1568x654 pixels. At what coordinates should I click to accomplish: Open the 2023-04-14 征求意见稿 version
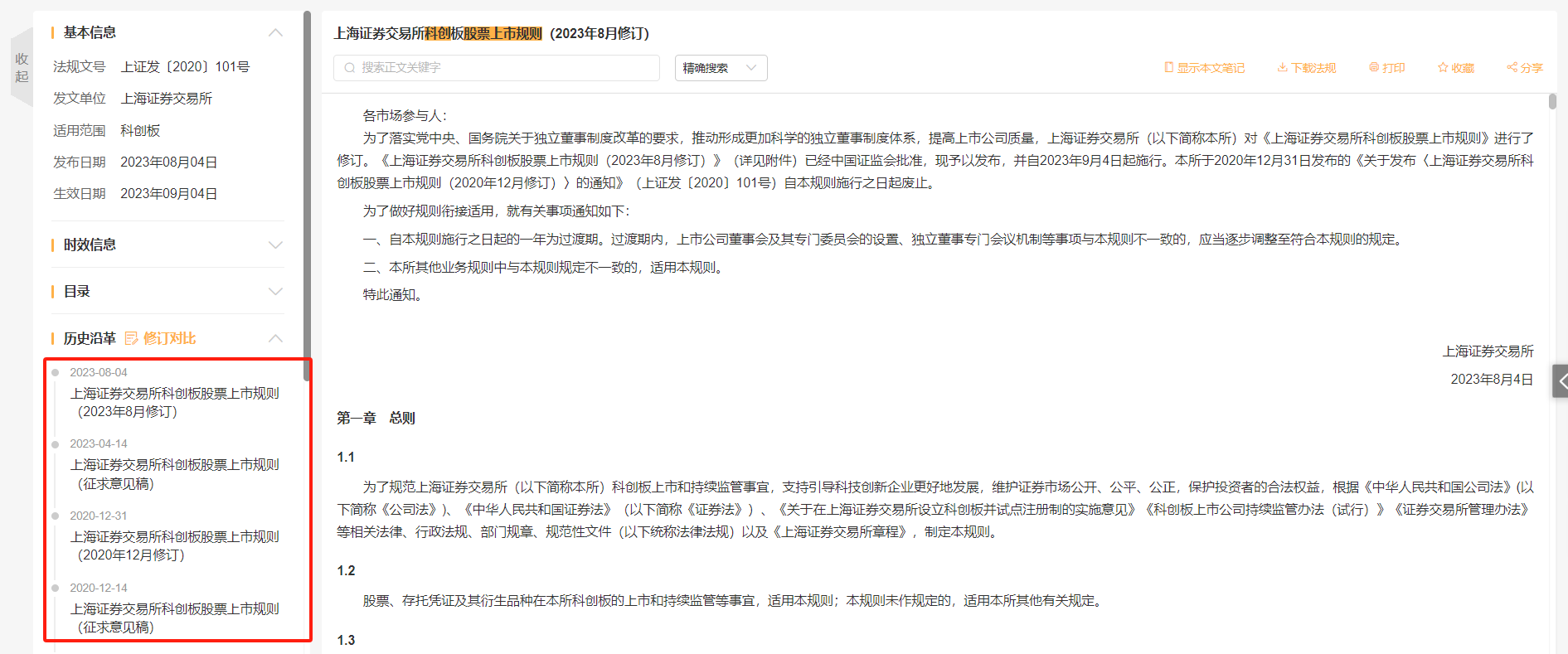[x=174, y=474]
